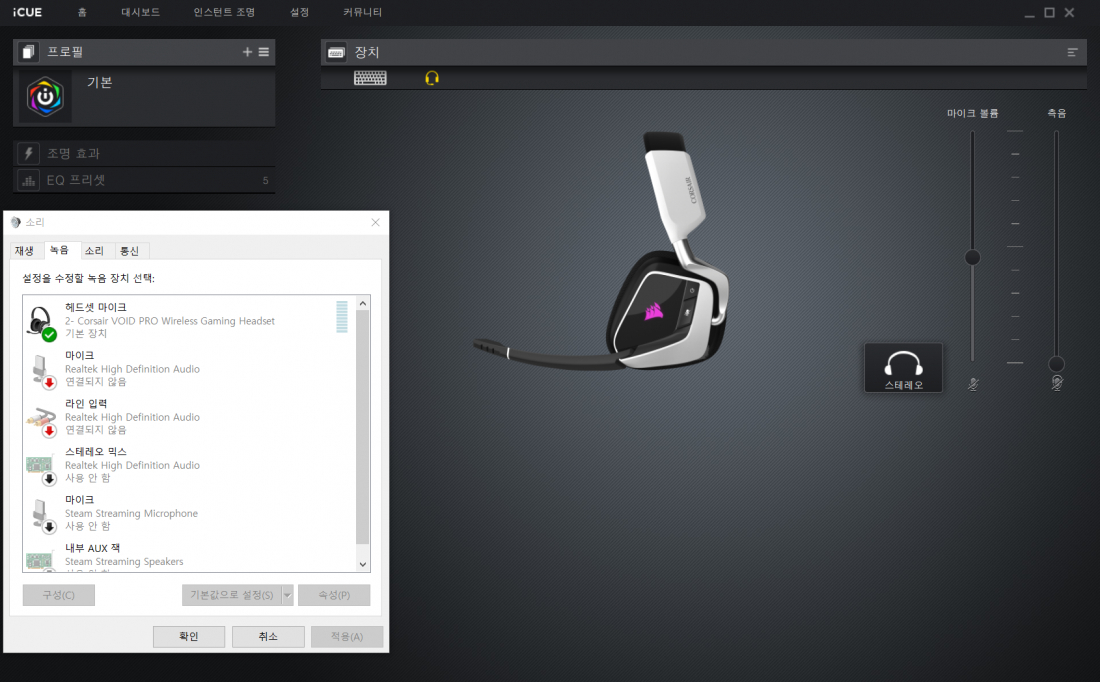
Task: Click the 구성(C) button
Action: (59, 595)
